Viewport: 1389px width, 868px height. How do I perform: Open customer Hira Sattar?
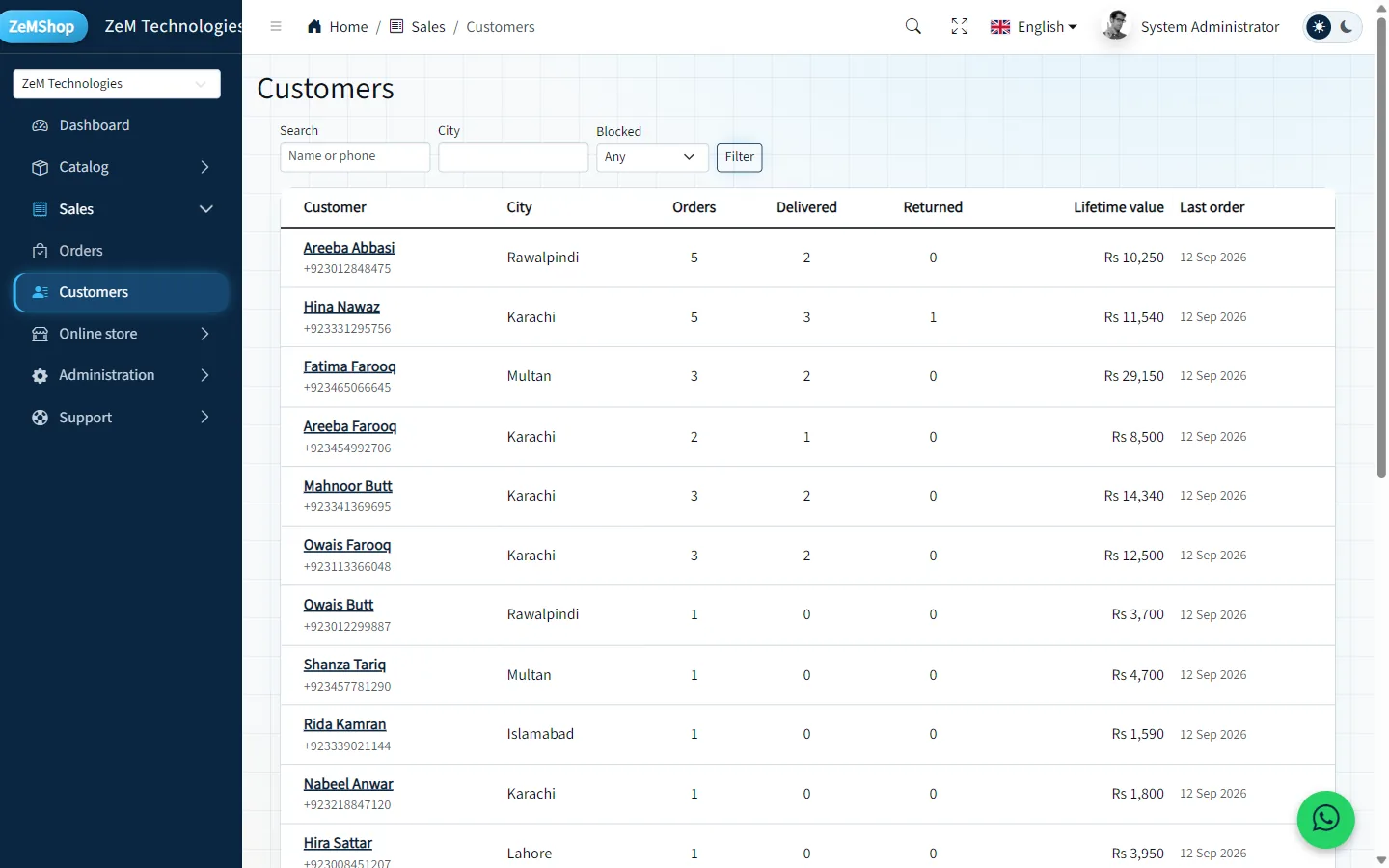pos(338,843)
